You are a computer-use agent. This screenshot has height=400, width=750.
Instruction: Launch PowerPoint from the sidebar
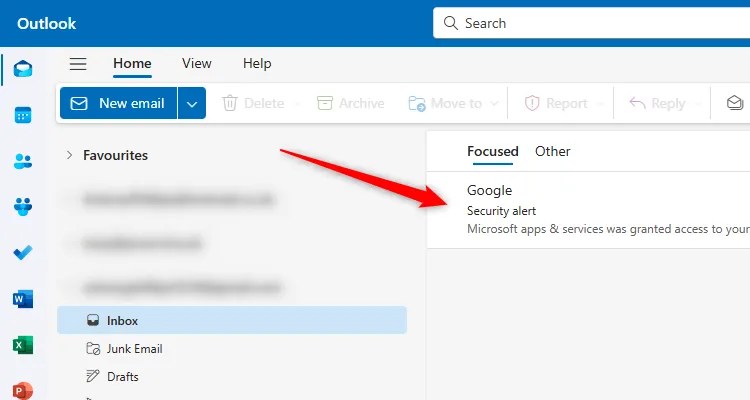click(x=23, y=390)
